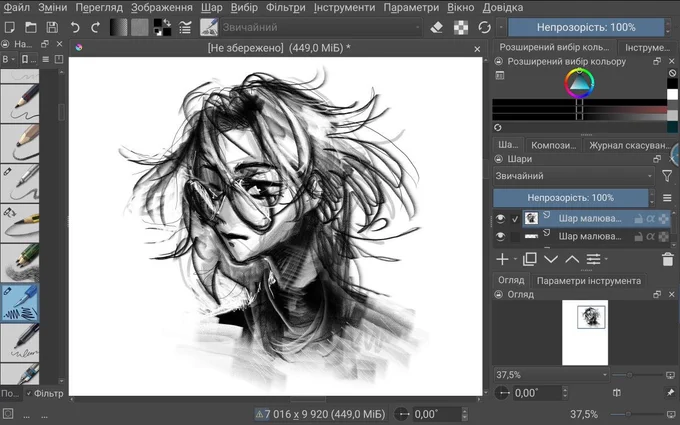Open the brush preset tag dropdown 'В'
This screenshot has width=680, height=425.
point(8,59)
